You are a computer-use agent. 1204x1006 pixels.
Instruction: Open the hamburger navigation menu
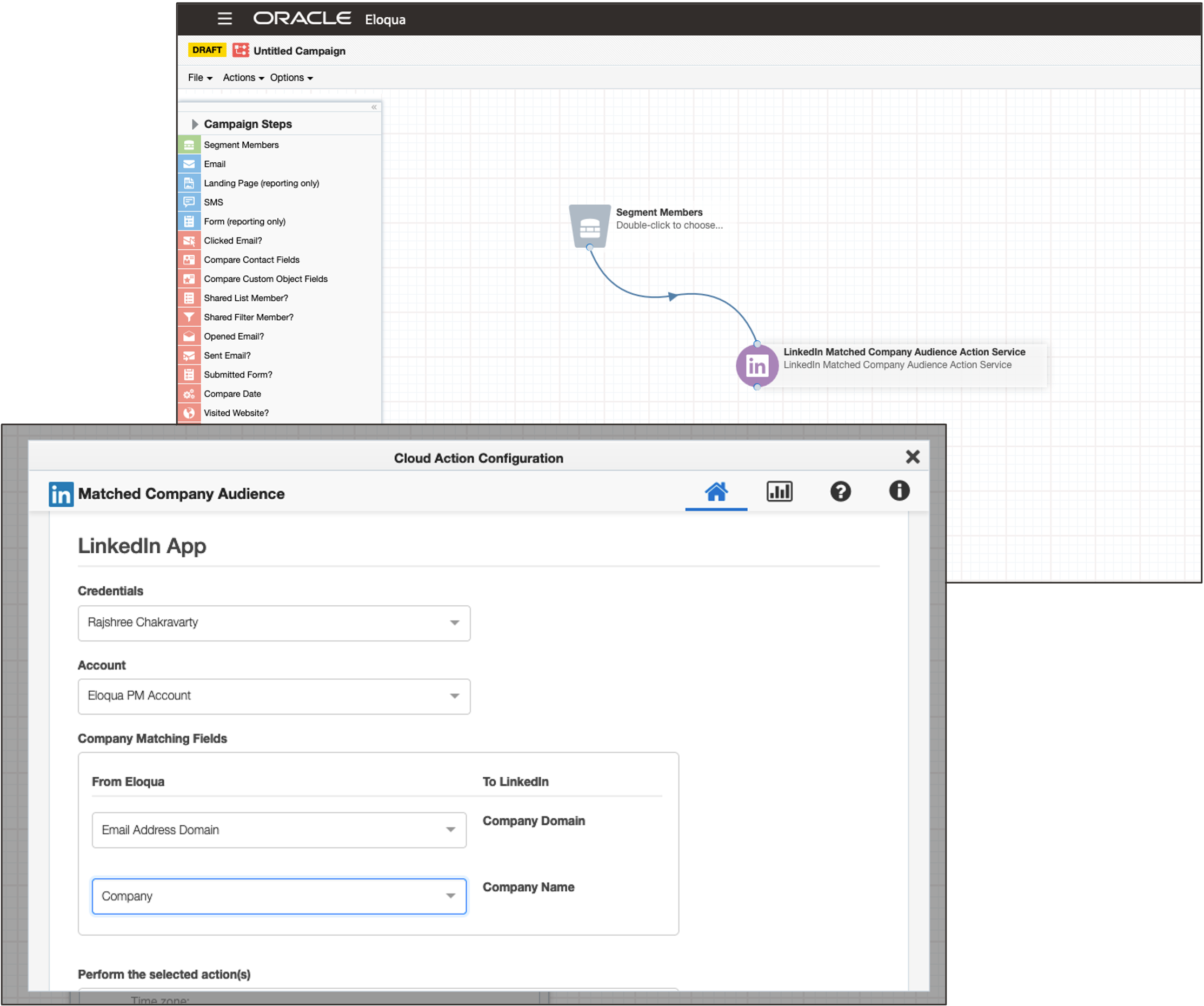click(224, 19)
